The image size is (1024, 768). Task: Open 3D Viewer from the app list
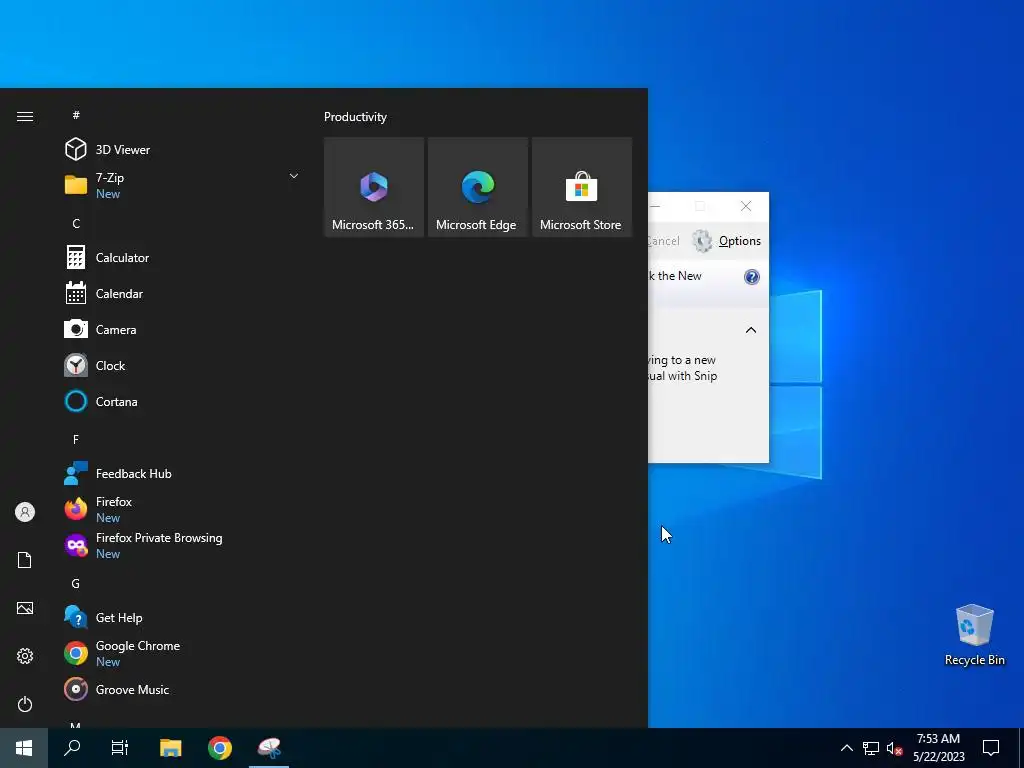(x=183, y=150)
